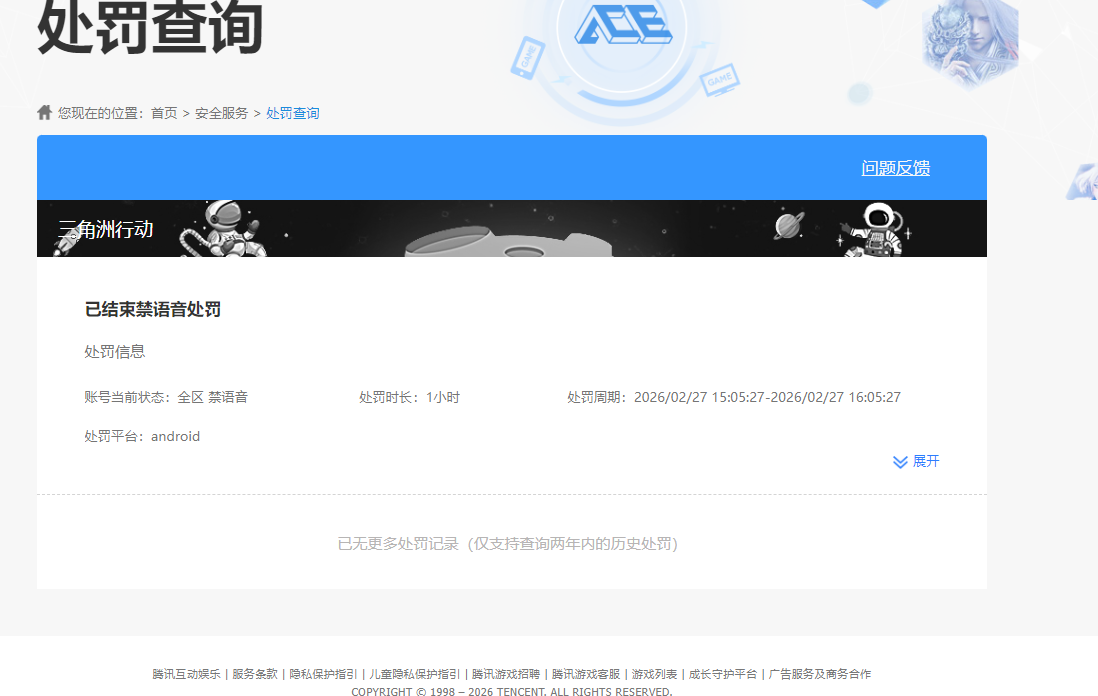
Task: Click 处罚查询 breadcrumb link
Action: click(x=293, y=113)
